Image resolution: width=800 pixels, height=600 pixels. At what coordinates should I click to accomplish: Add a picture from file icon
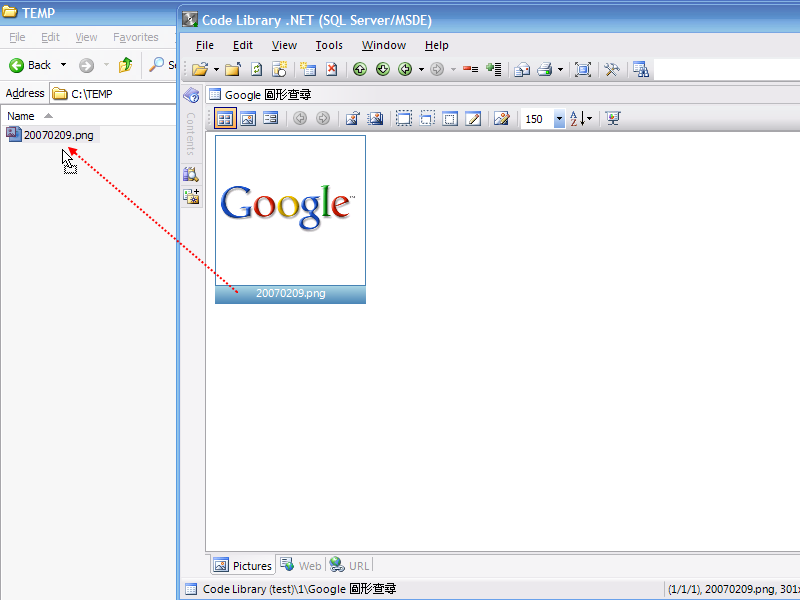(352, 119)
